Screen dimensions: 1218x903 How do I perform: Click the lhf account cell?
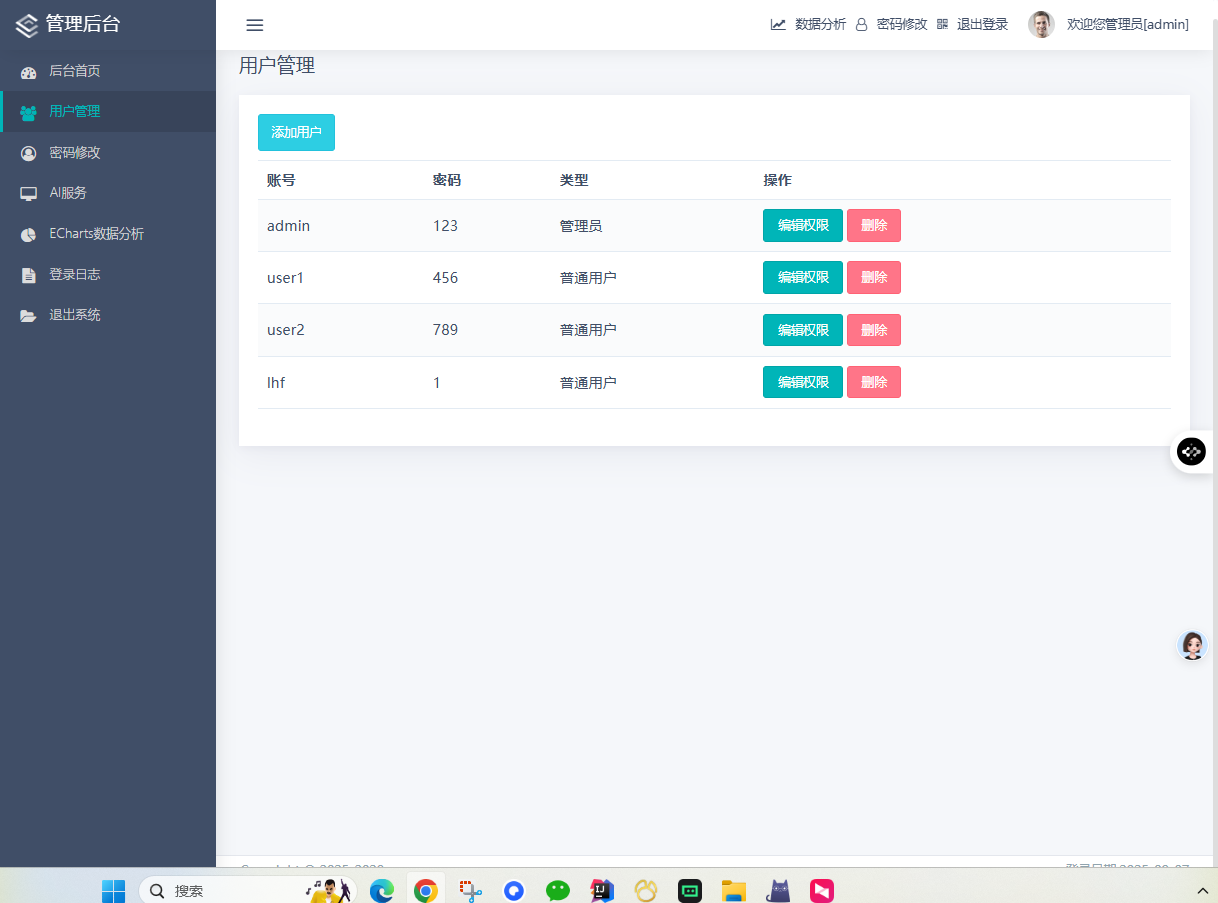(x=276, y=383)
